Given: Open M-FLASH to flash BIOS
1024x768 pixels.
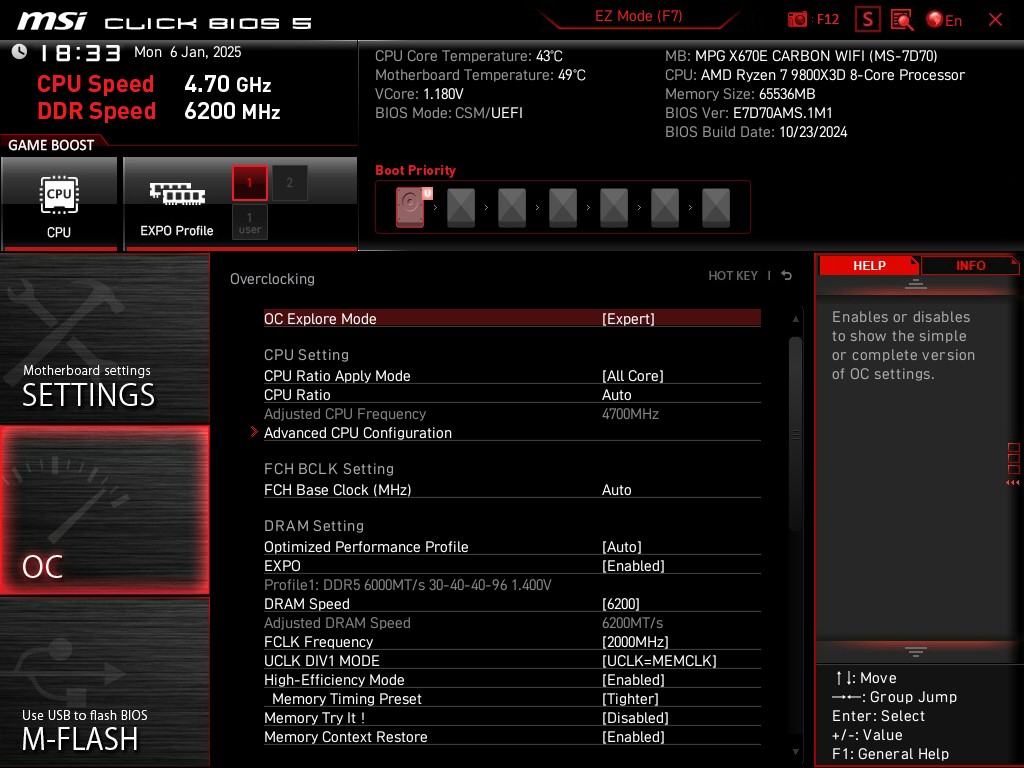Looking at the screenshot, I should click(105, 682).
